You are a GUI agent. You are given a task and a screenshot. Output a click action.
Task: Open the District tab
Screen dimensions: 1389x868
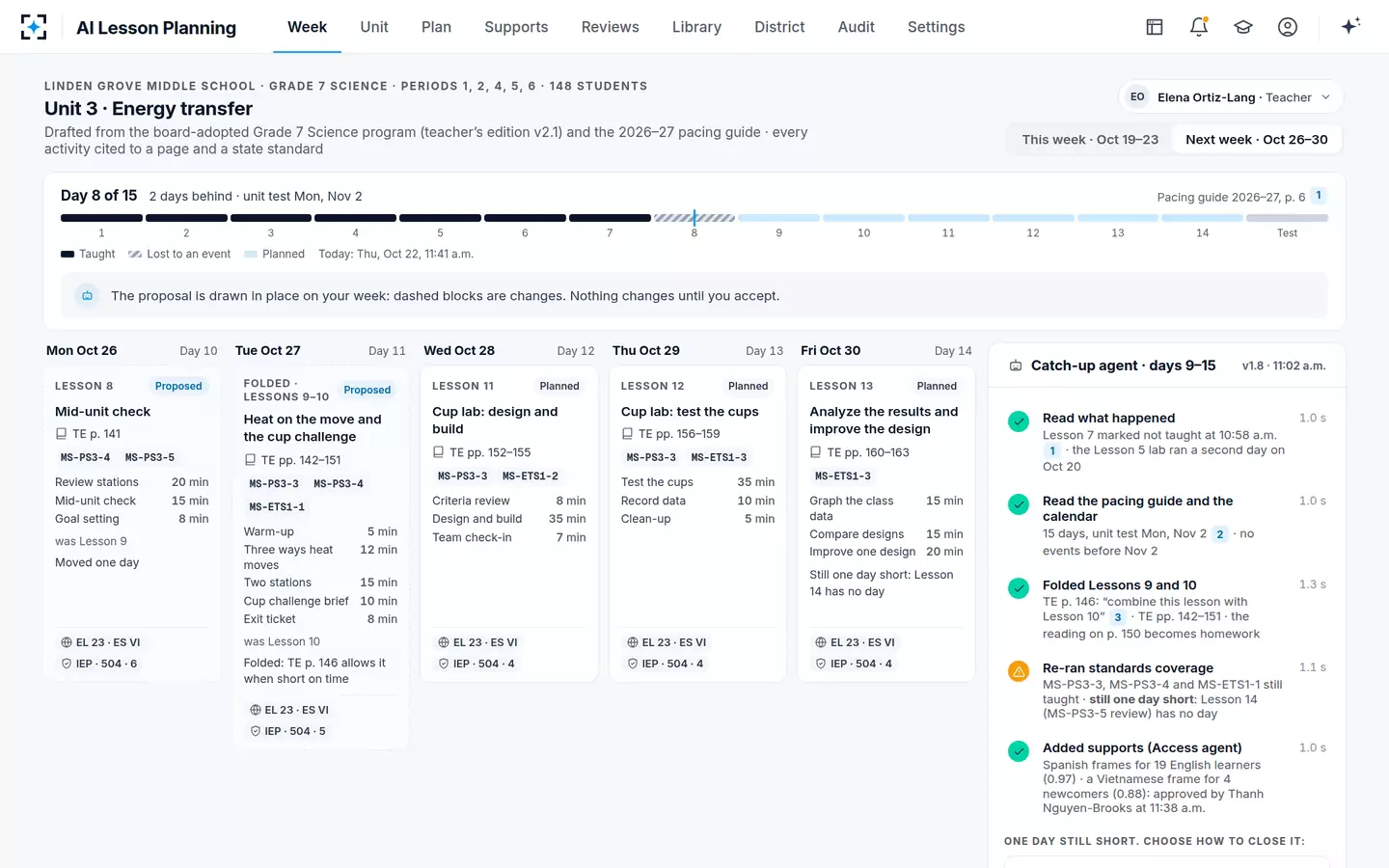[x=779, y=27]
